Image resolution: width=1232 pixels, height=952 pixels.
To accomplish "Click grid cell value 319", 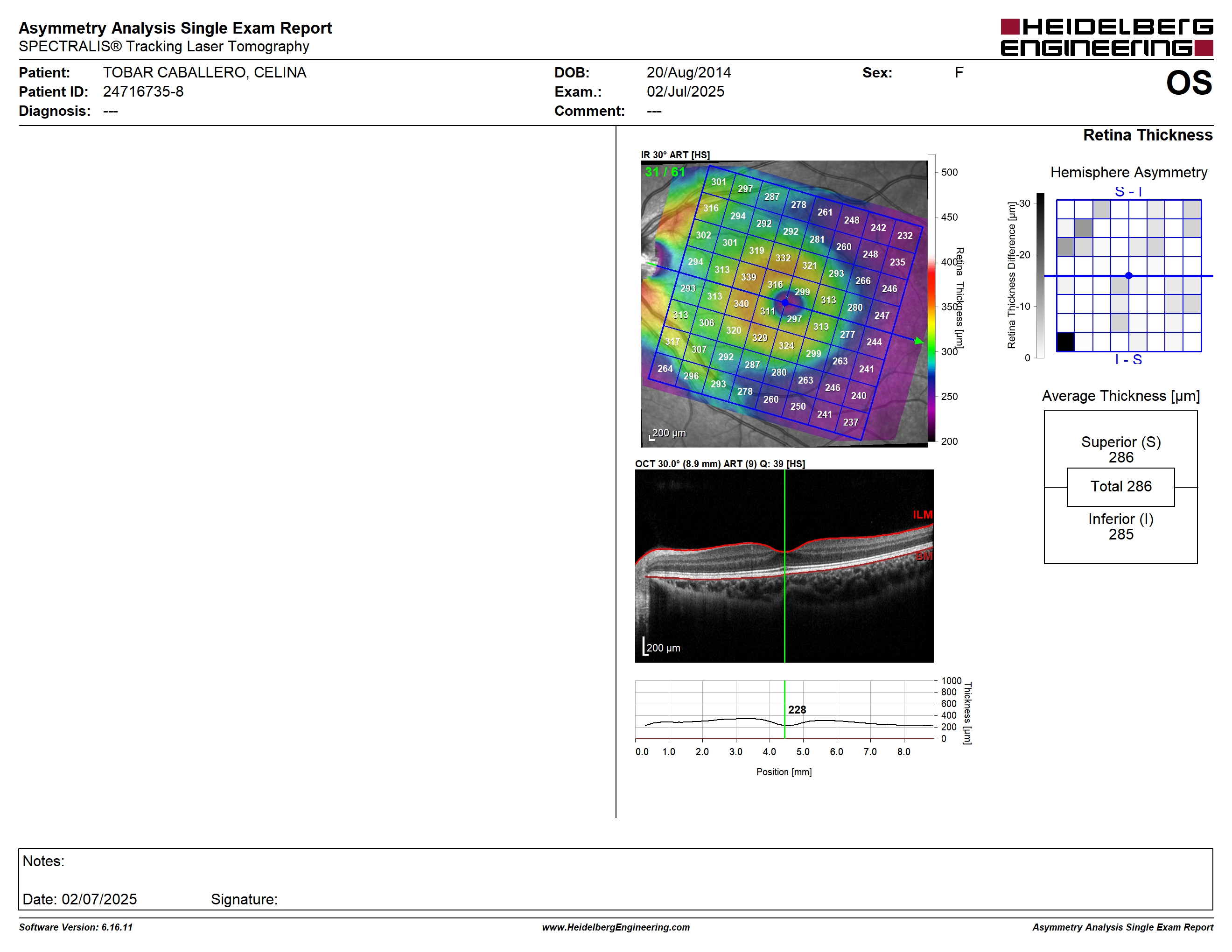I will pyautogui.click(x=756, y=251).
